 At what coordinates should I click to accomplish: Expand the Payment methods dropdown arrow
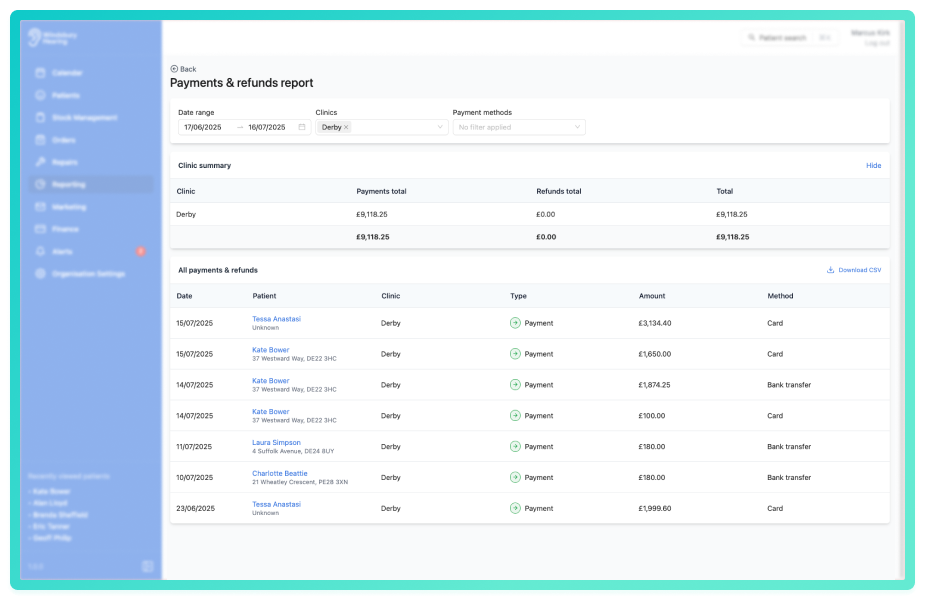pos(577,127)
